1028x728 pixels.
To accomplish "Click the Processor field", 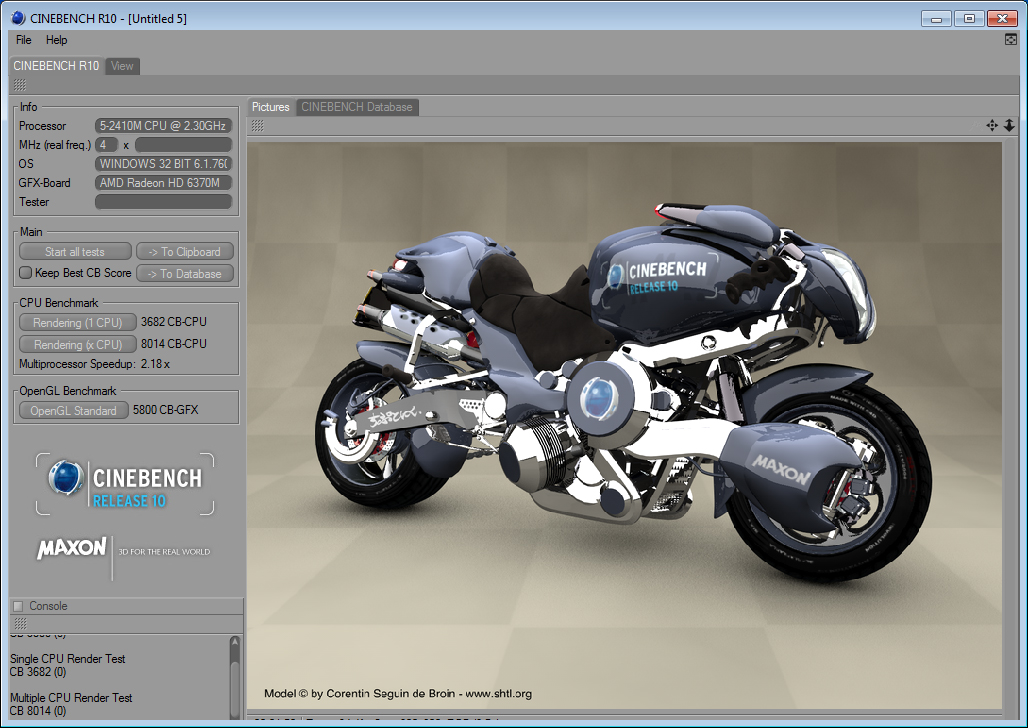I will click(163, 126).
